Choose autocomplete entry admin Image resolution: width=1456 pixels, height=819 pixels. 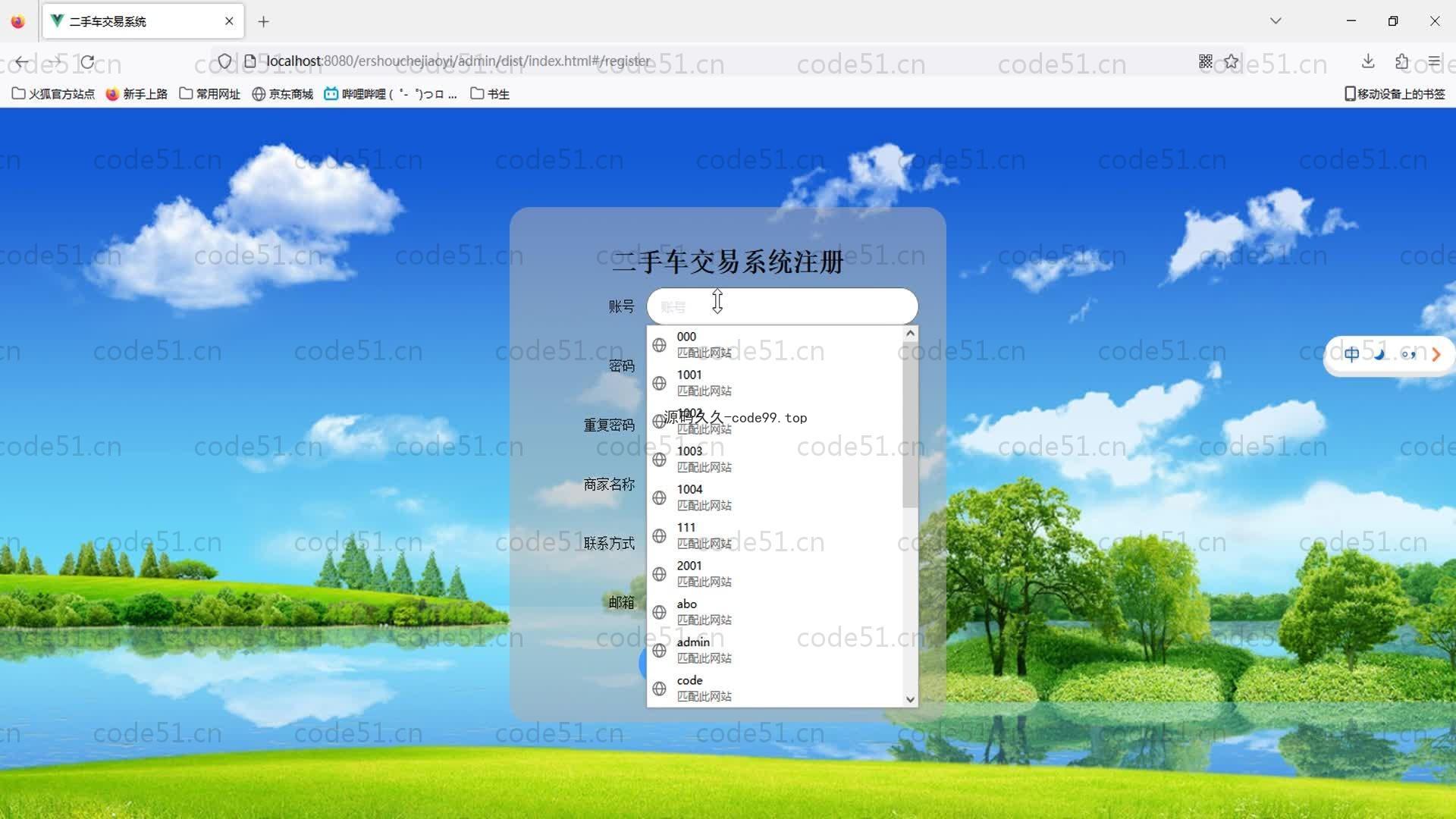point(775,650)
